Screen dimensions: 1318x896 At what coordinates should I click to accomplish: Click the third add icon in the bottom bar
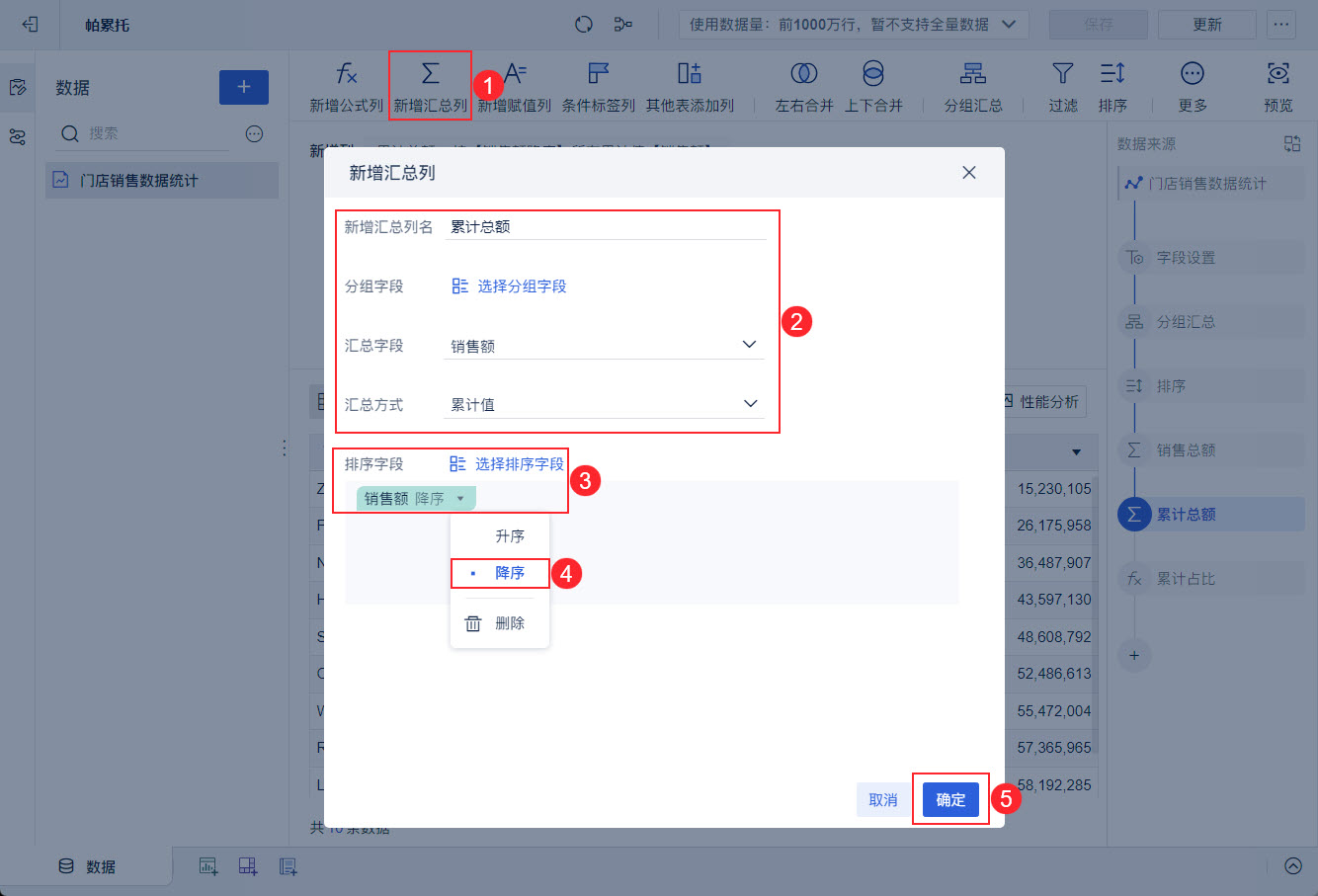pos(288,866)
